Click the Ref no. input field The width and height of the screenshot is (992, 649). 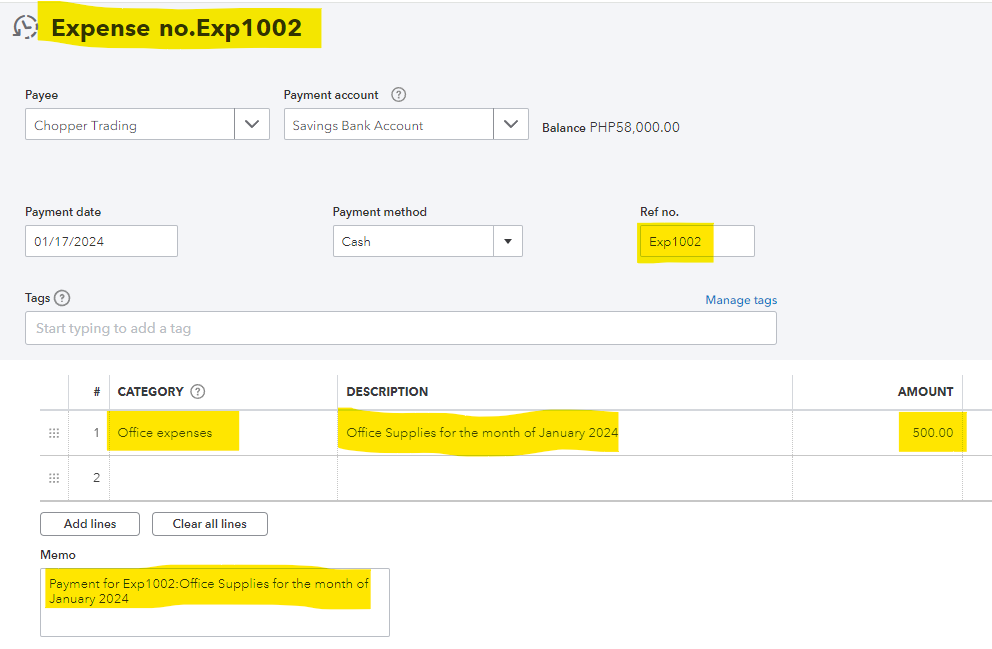click(696, 241)
